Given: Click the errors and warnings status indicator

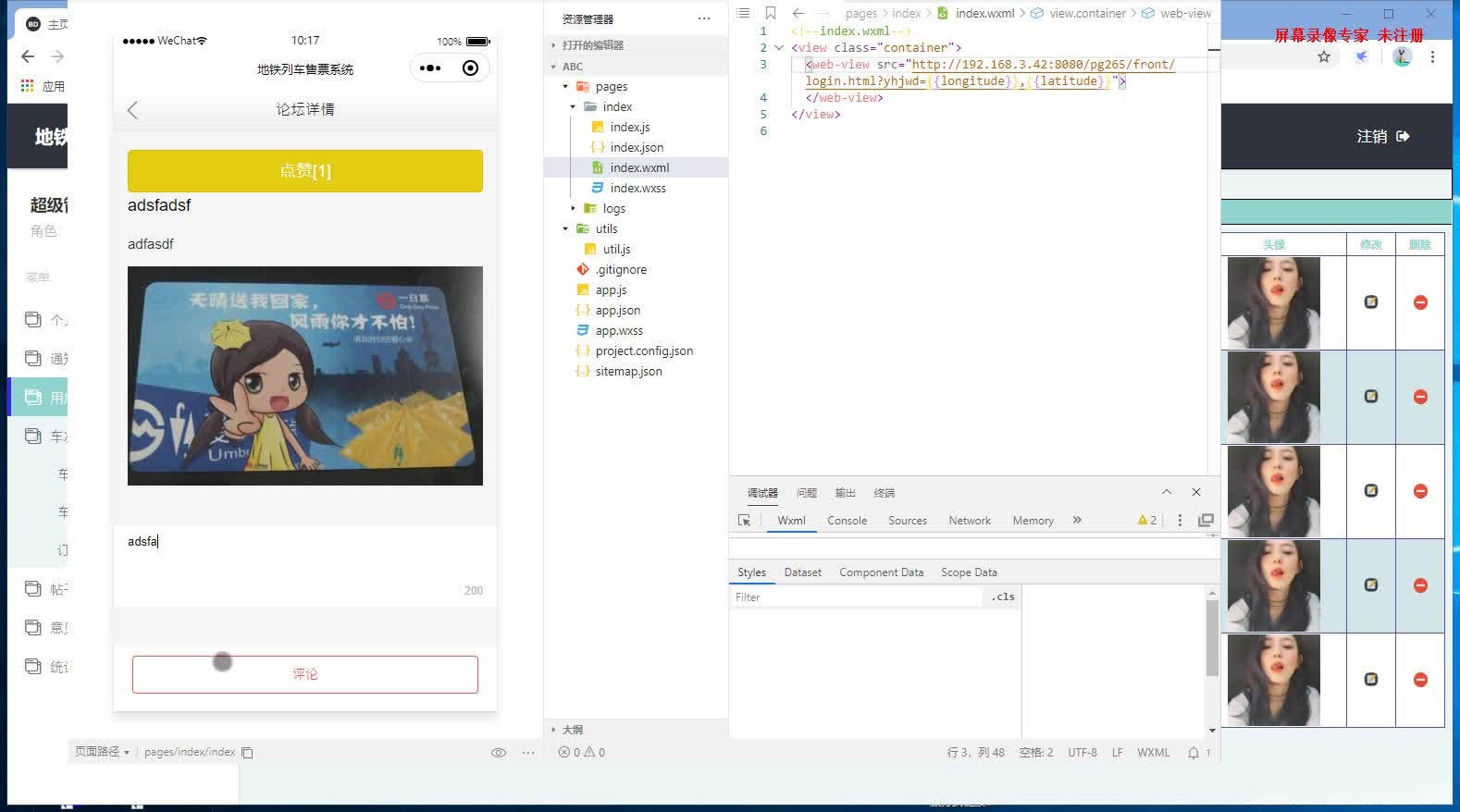Looking at the screenshot, I should (x=582, y=753).
